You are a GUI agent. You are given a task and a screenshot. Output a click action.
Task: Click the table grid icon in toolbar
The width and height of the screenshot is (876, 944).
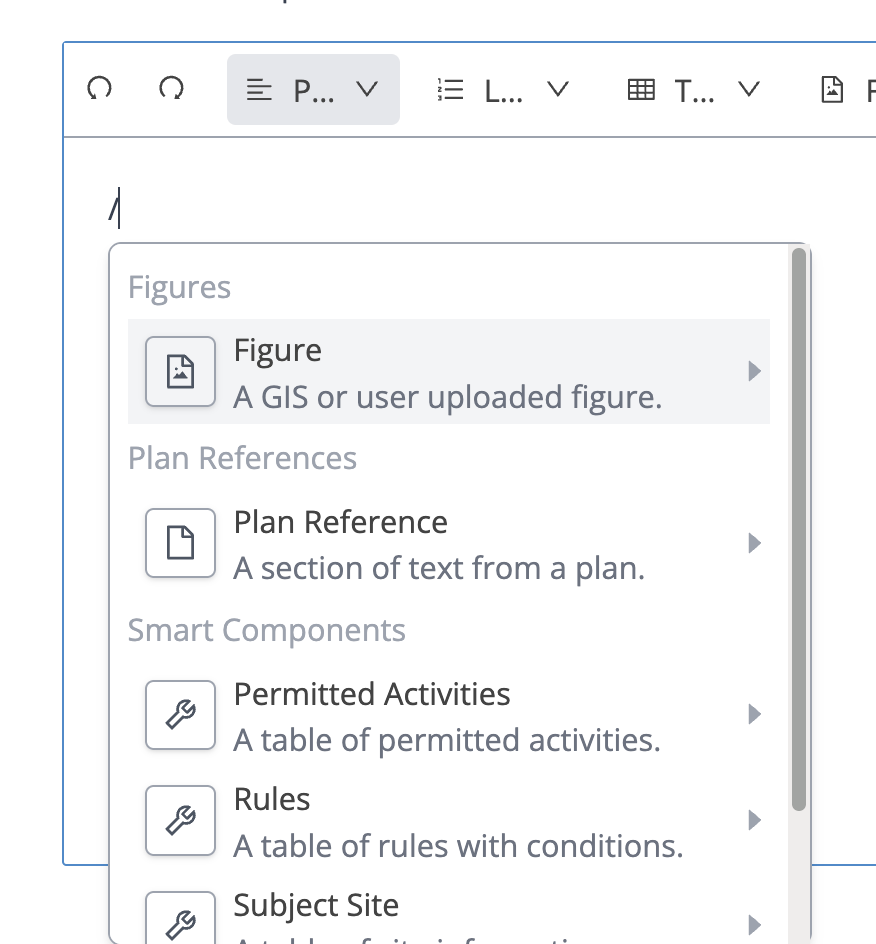(x=641, y=90)
